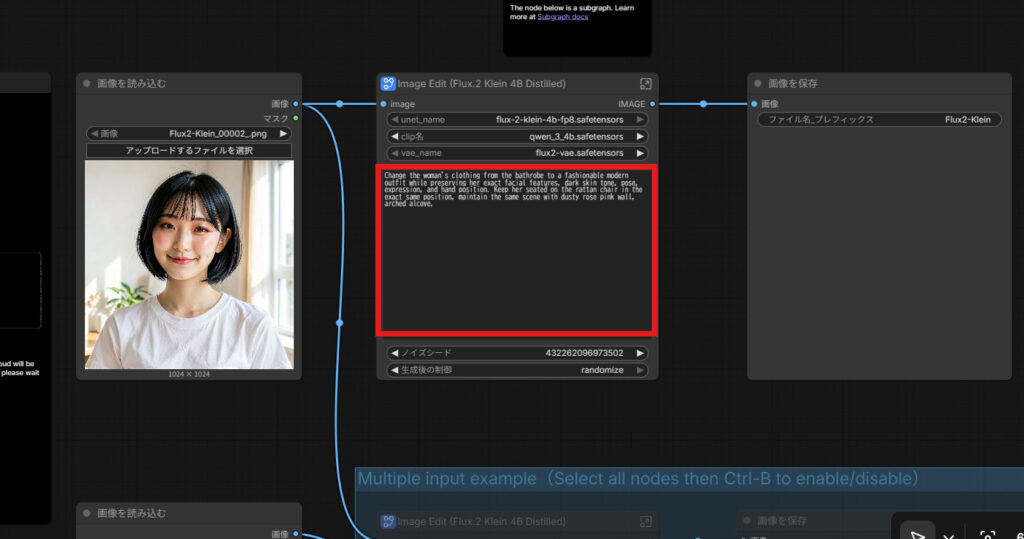Open the 生成後の制御 randomize dropdown
This screenshot has width=1024, height=539.
pyautogui.click(x=517, y=370)
